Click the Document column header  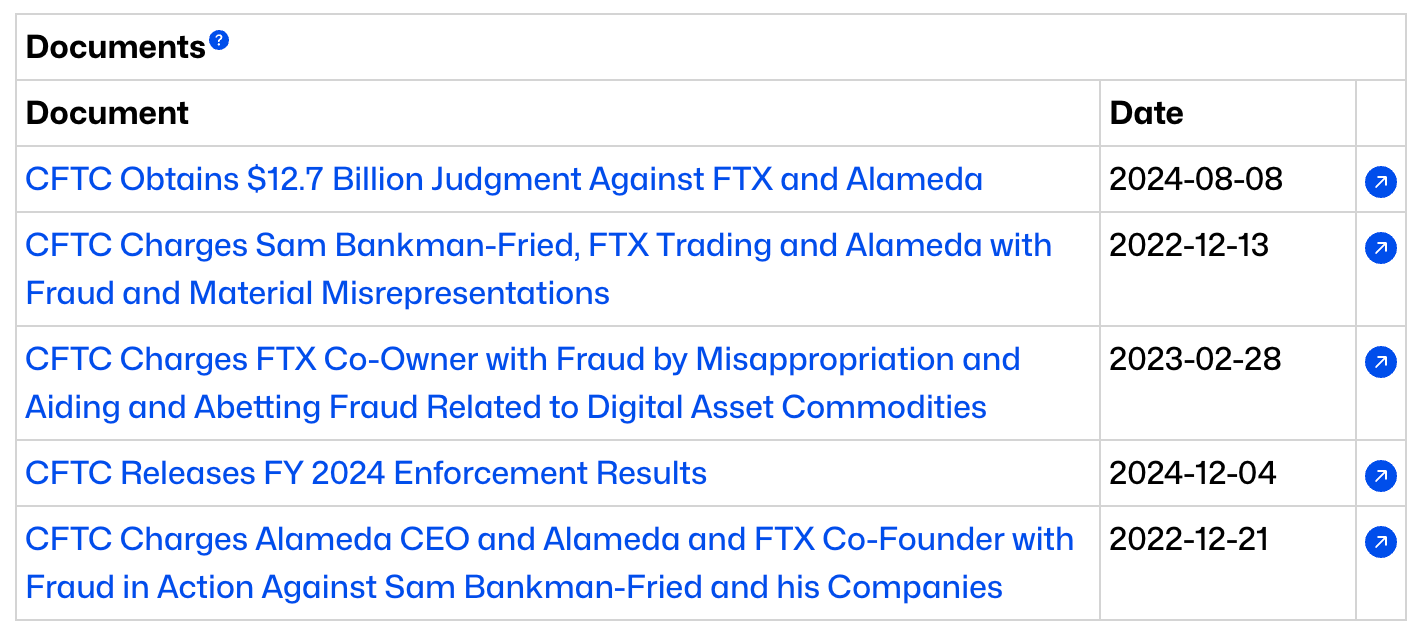click(107, 113)
